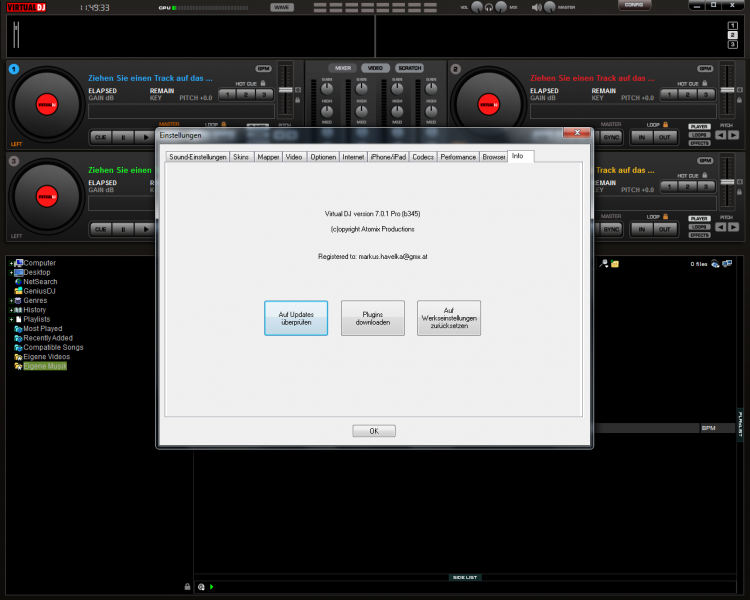Toggle browser lock icon at bottom
Viewport: 750px width, 600px height.
pyautogui.click(x=188, y=587)
